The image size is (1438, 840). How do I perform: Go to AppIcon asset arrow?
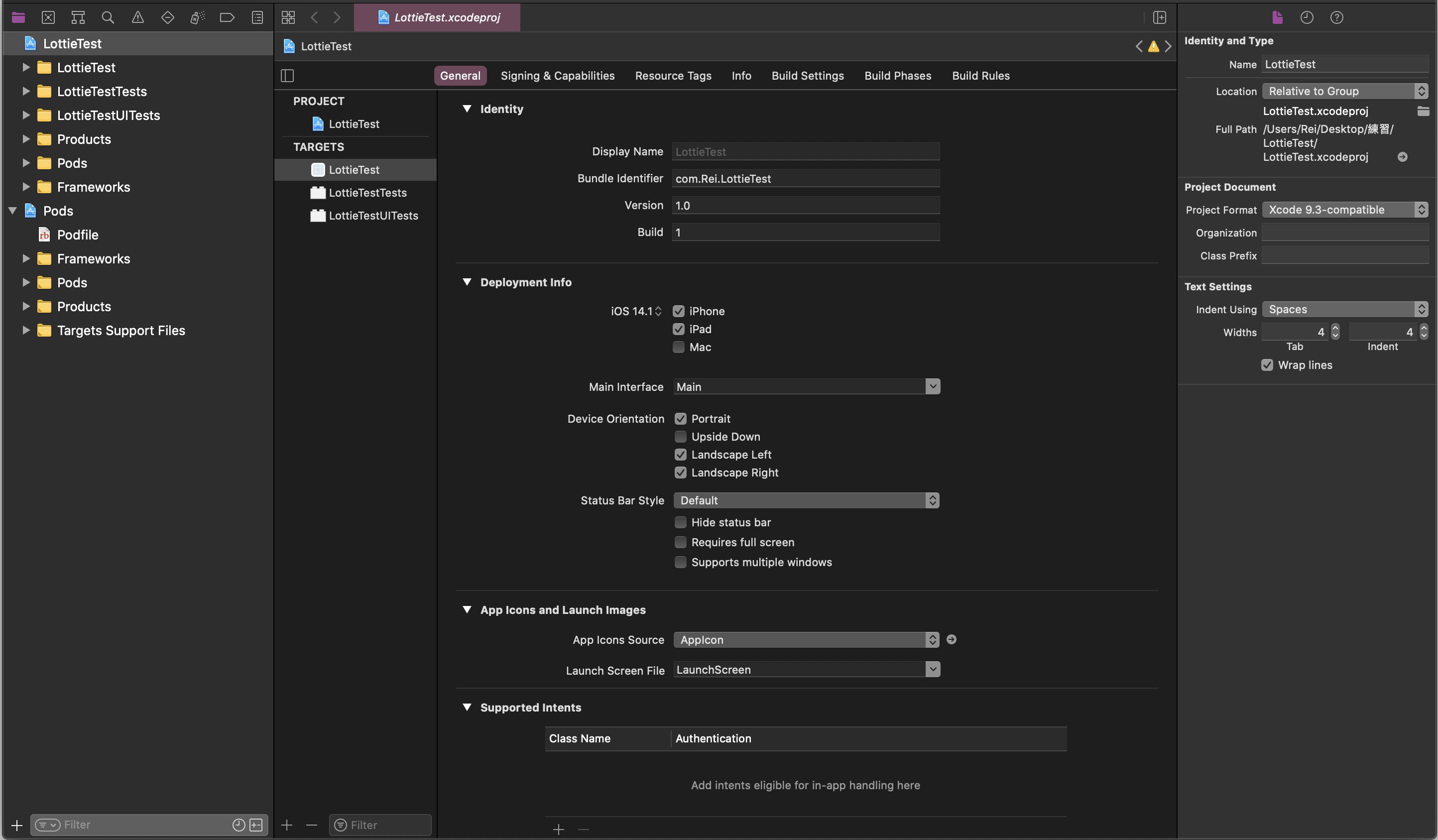(x=951, y=639)
